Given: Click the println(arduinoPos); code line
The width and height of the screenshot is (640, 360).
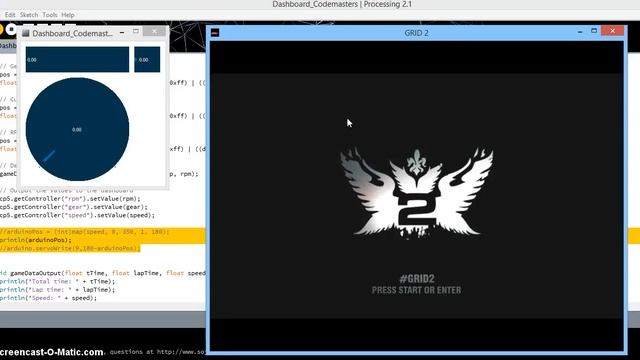Looking at the screenshot, I should (36, 240).
